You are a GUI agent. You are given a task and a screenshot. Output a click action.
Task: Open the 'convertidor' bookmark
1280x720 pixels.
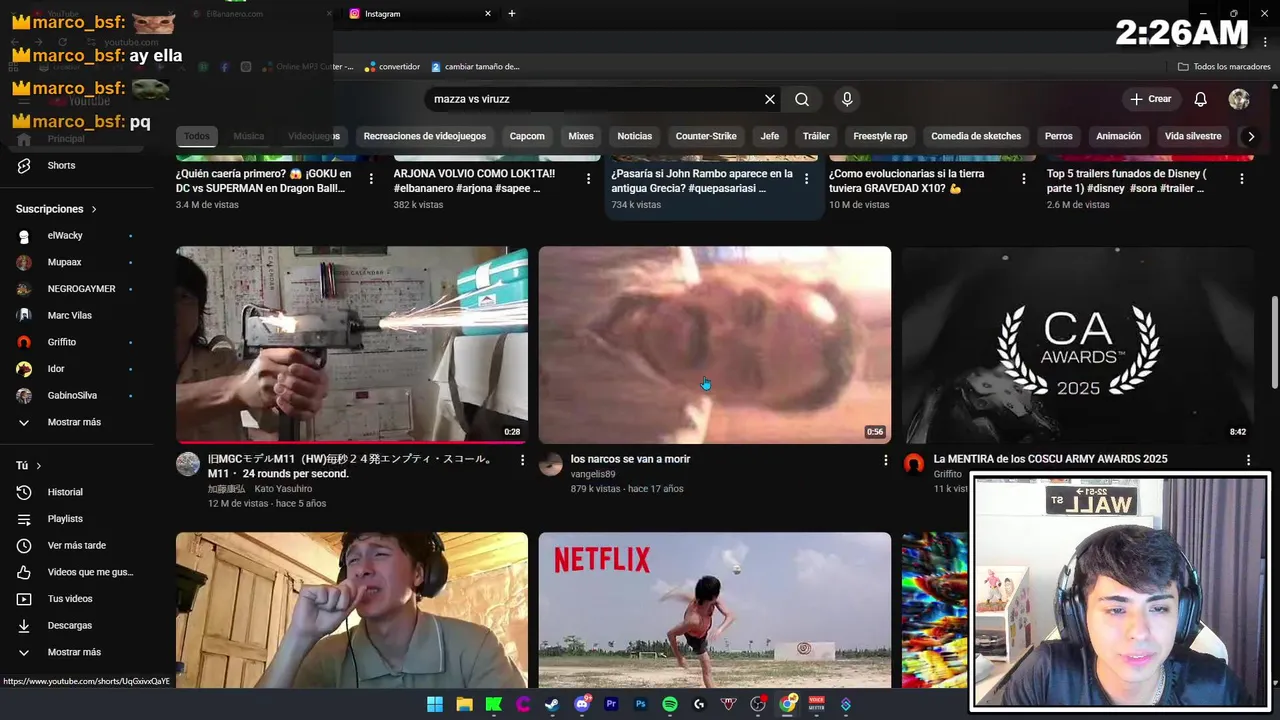(x=392, y=67)
